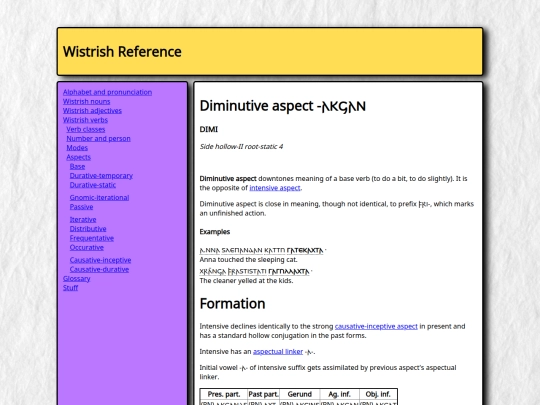Screen dimensions: 540x405
Task: Open the Stuff link
Action: click(x=71, y=288)
